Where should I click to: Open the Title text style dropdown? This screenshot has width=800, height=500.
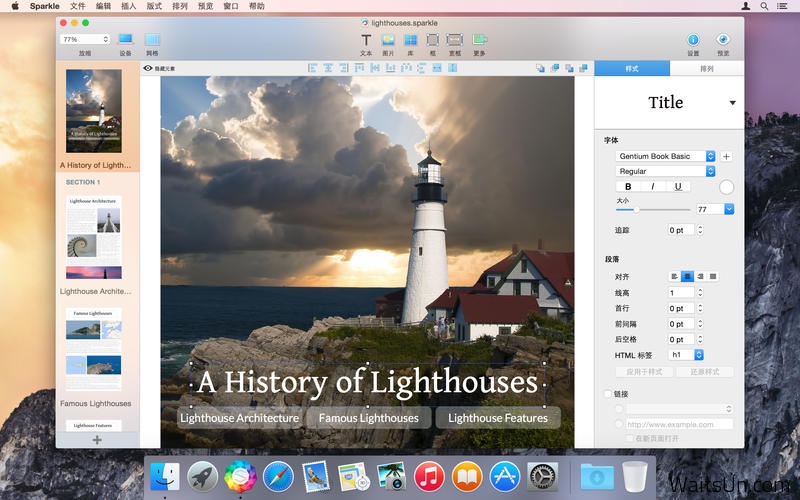732,103
